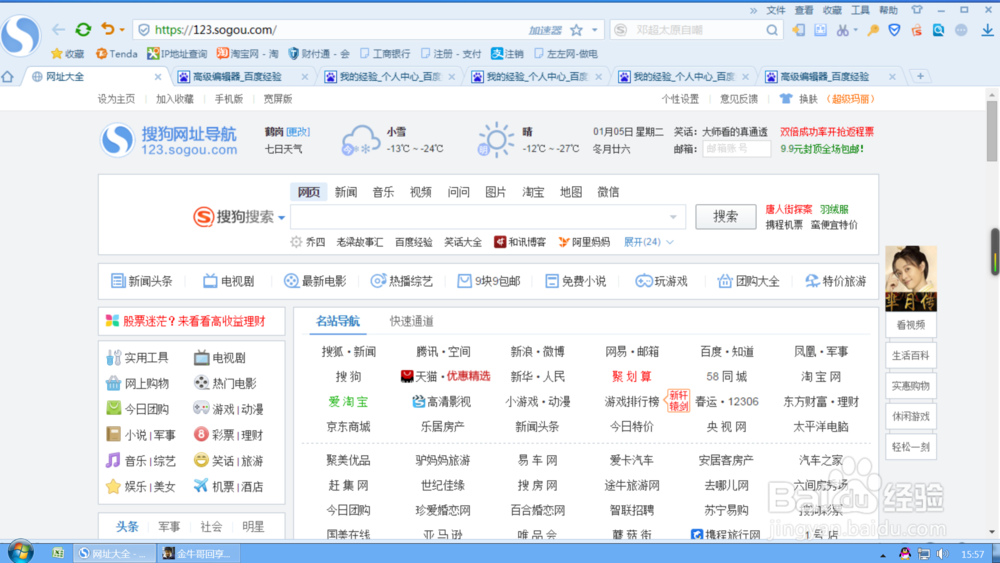Expand the search box suggestion dropdown arrow
This screenshot has height=563, width=1000.
pyautogui.click(x=673, y=217)
